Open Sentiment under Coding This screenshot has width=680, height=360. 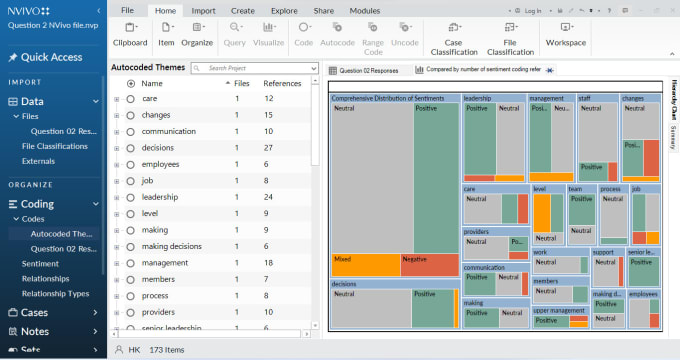tap(40, 264)
